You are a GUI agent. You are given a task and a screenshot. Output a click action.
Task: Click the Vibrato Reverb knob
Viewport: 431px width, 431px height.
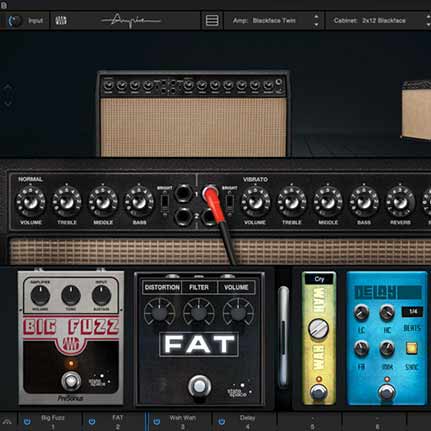[x=400, y=202]
